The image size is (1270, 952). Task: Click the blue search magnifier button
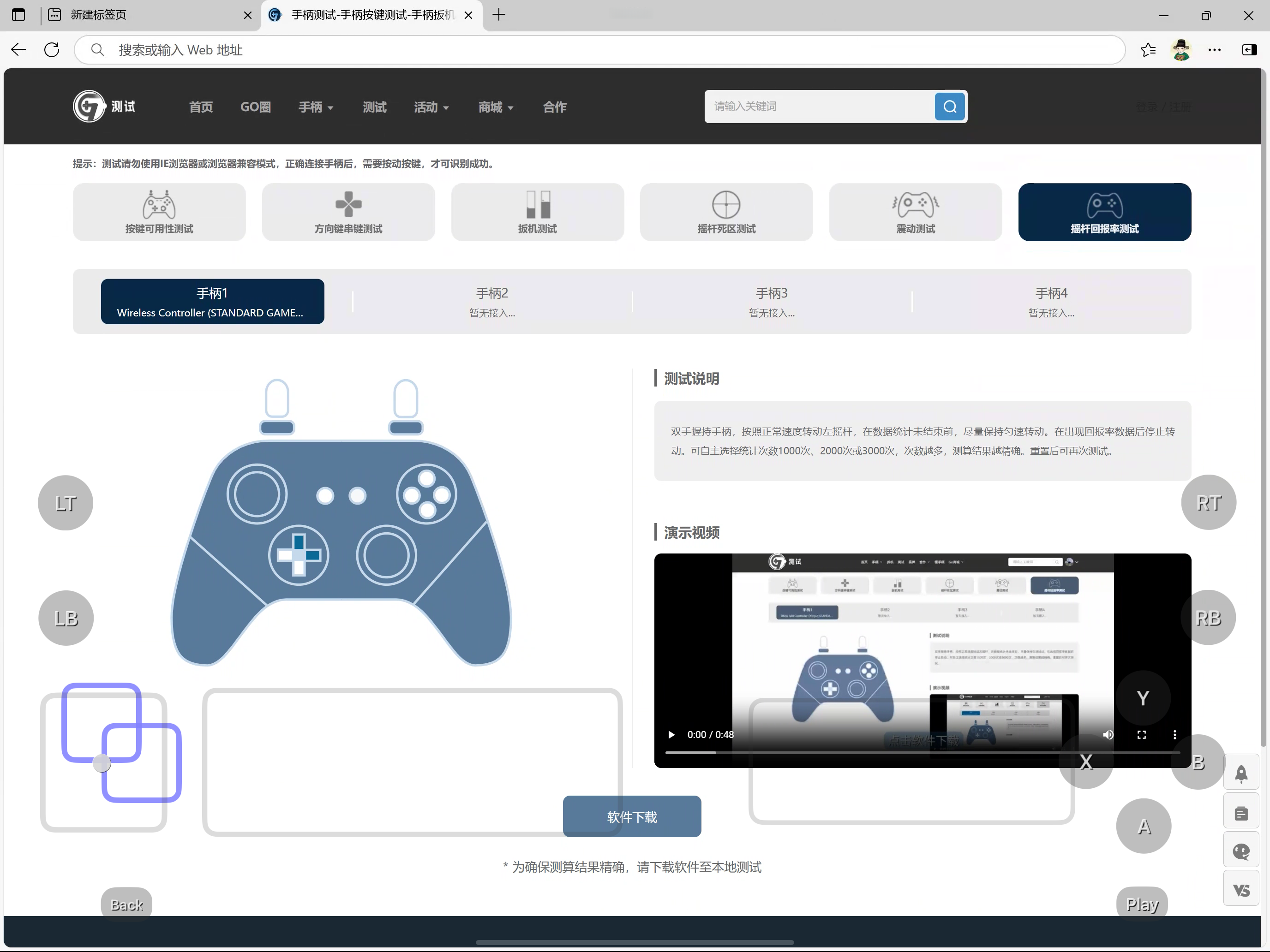[949, 106]
